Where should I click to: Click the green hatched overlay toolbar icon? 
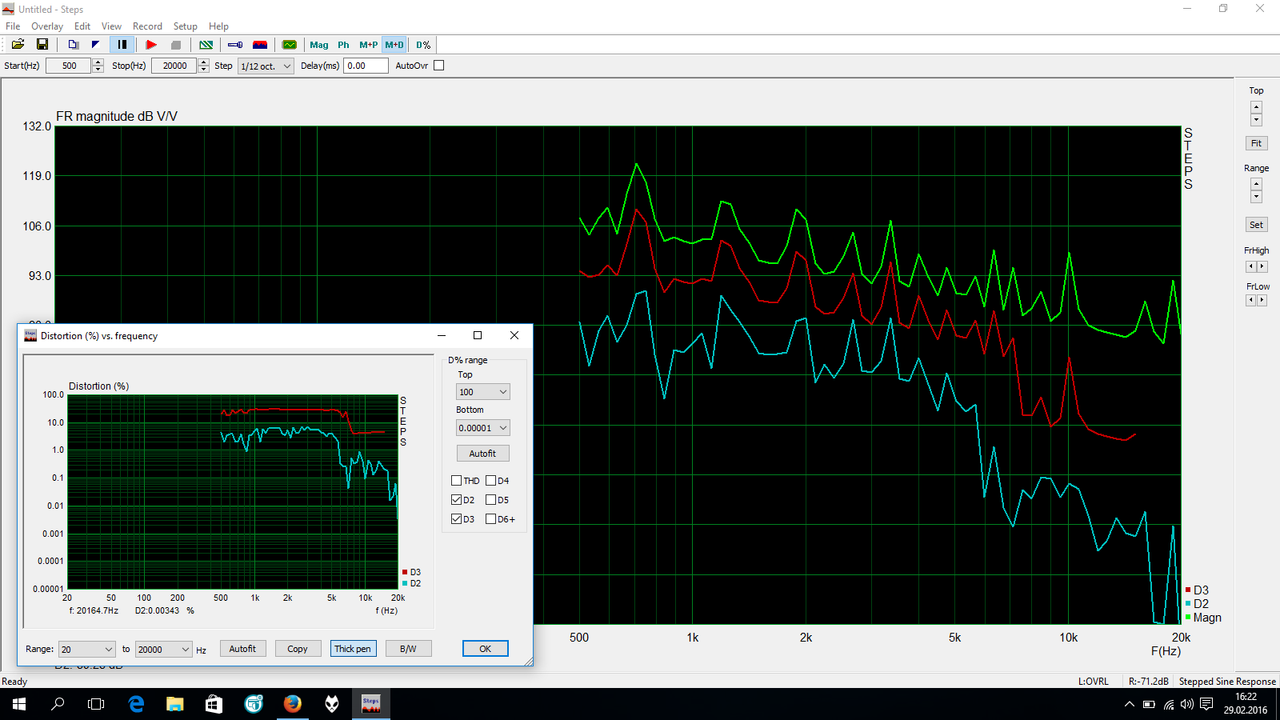click(206, 45)
